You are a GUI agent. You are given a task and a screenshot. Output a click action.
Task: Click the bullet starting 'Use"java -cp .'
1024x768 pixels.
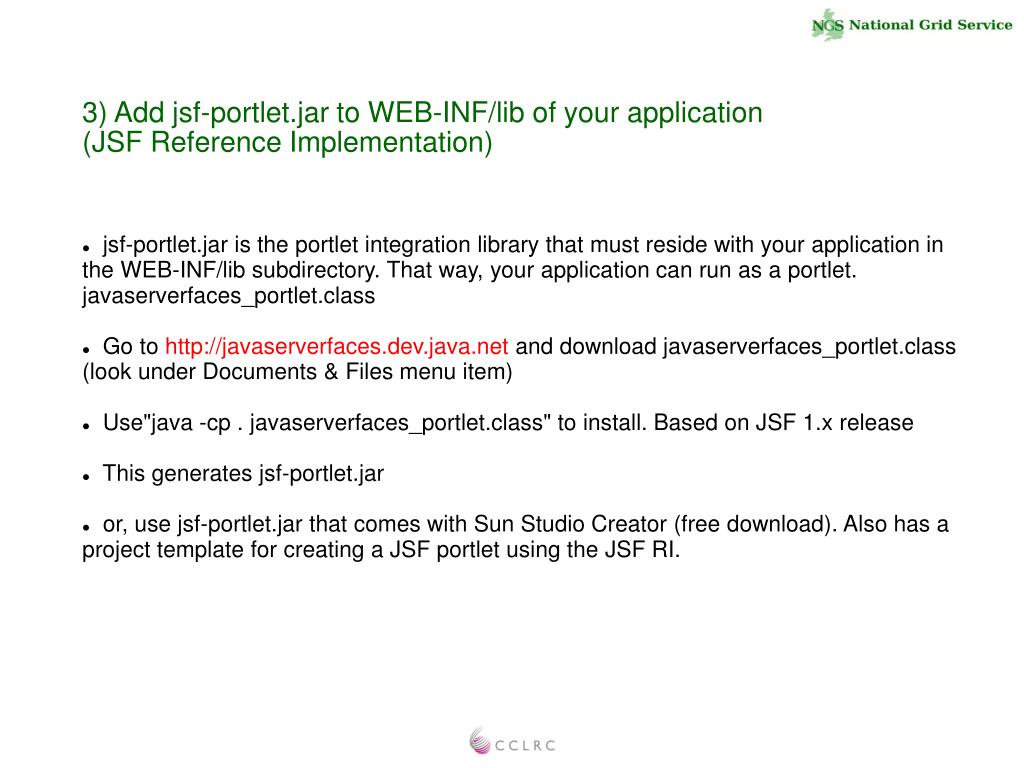[498, 423]
